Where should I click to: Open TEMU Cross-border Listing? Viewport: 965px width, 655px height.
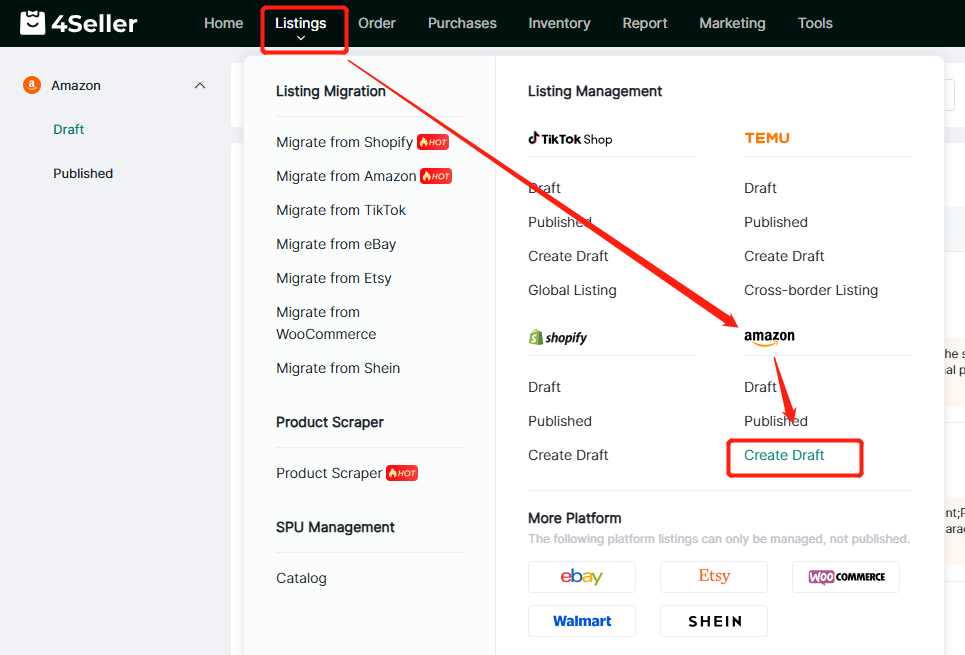(811, 290)
